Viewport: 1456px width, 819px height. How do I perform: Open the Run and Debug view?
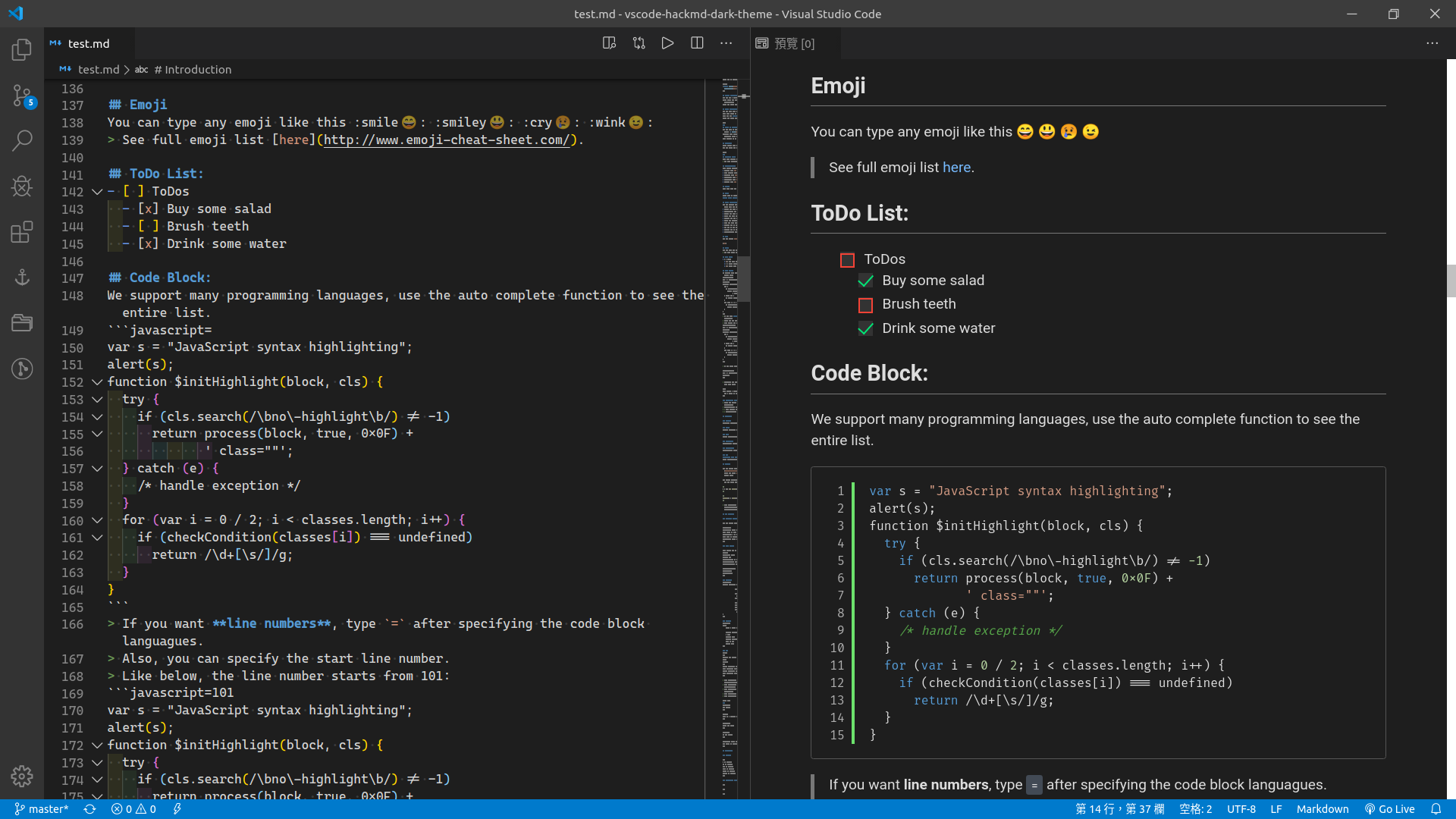point(22,186)
